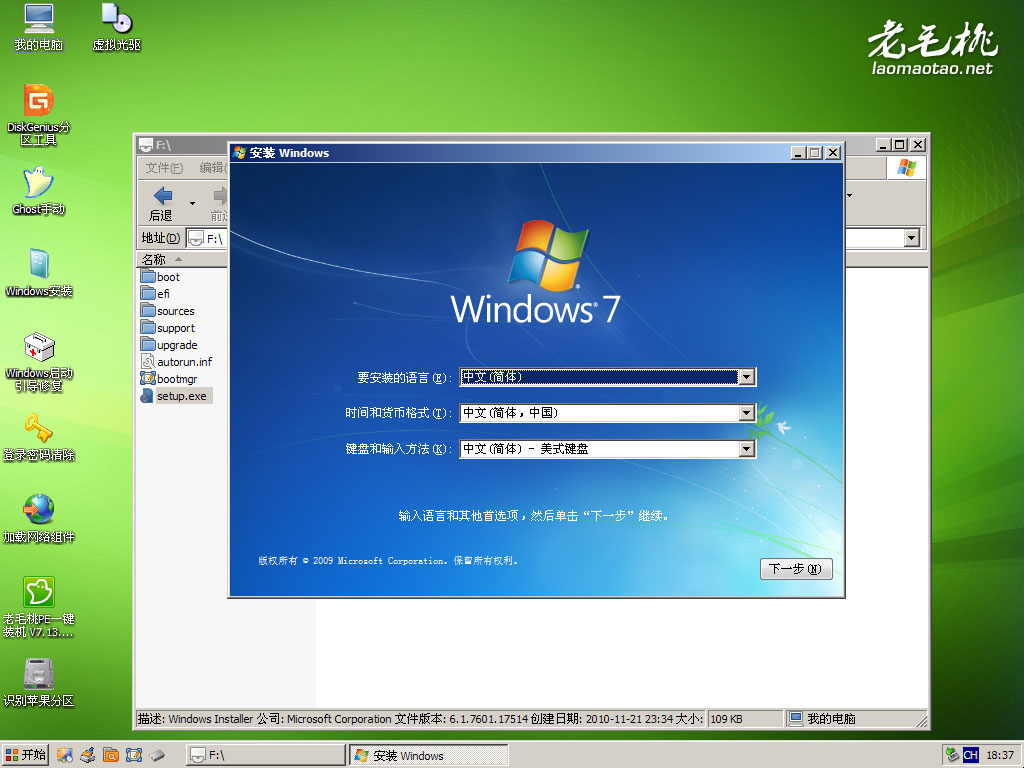
Task: Switch to the 安装 Windows taskbar button
Action: pyautogui.click(x=428, y=755)
